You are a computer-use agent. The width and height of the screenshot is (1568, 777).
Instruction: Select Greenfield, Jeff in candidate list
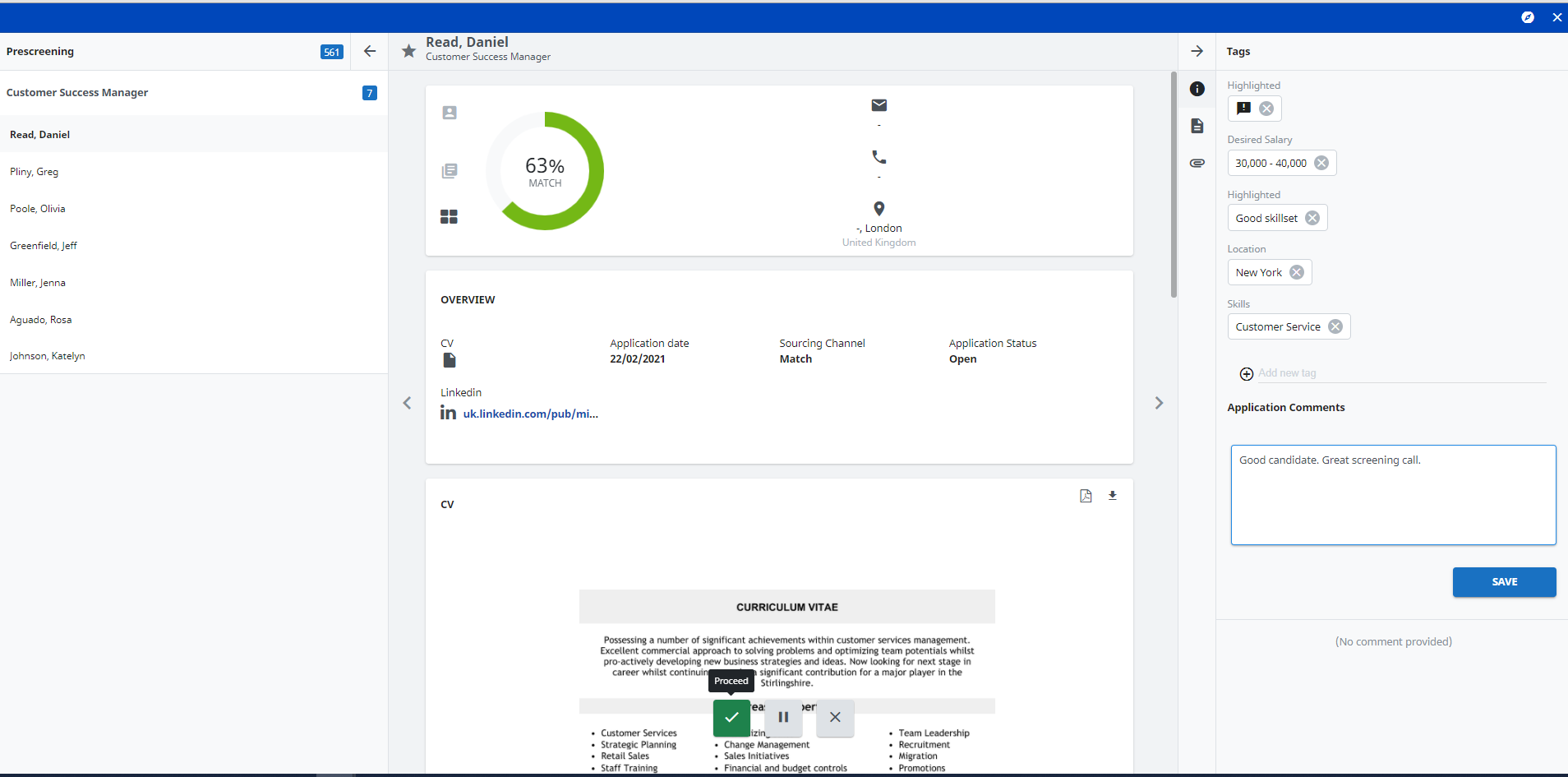pos(194,245)
